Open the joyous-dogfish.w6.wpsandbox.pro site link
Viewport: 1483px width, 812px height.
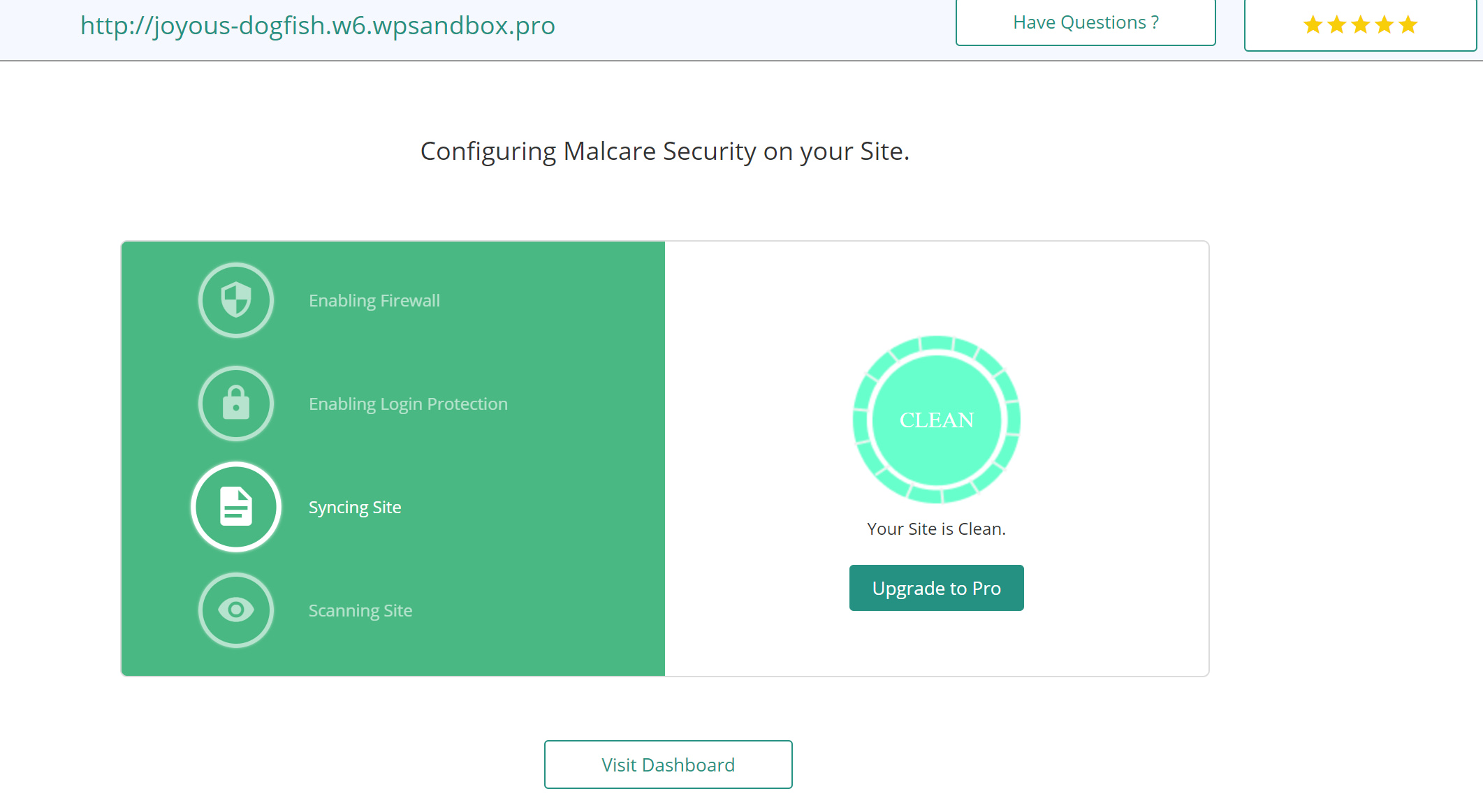click(x=318, y=25)
